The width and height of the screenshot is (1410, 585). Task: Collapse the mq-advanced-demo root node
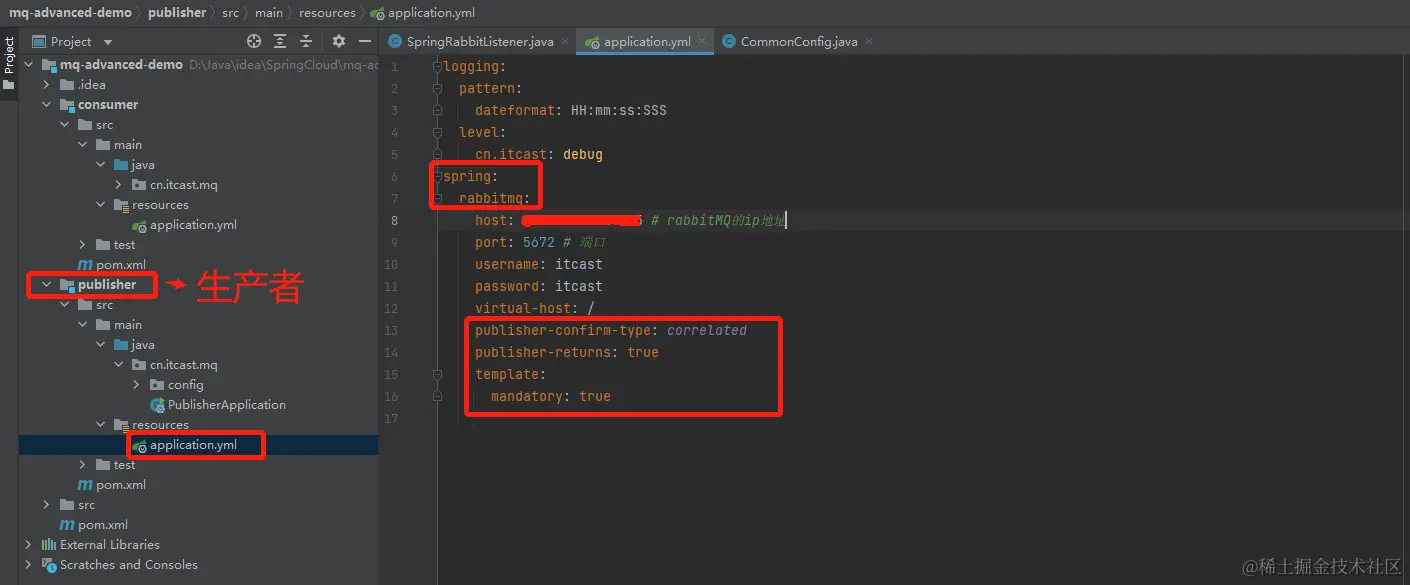29,64
